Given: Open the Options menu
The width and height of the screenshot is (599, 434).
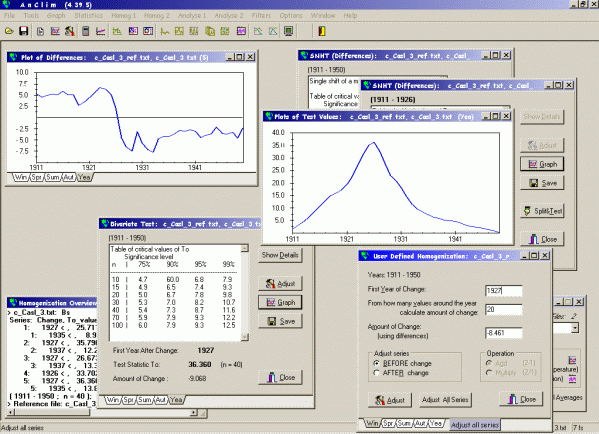Looking at the screenshot, I should (291, 16).
